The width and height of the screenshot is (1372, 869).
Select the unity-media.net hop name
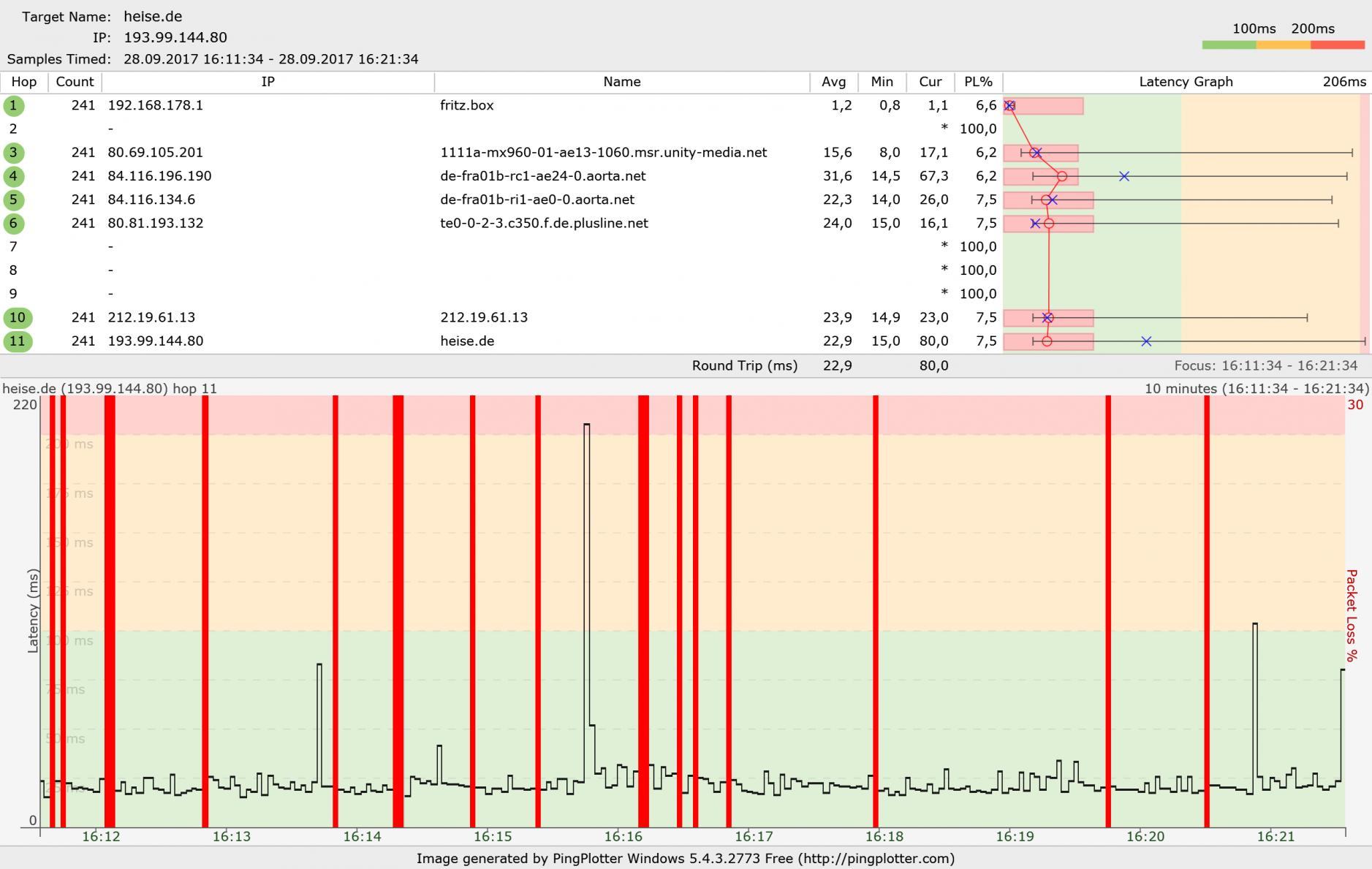[x=604, y=153]
